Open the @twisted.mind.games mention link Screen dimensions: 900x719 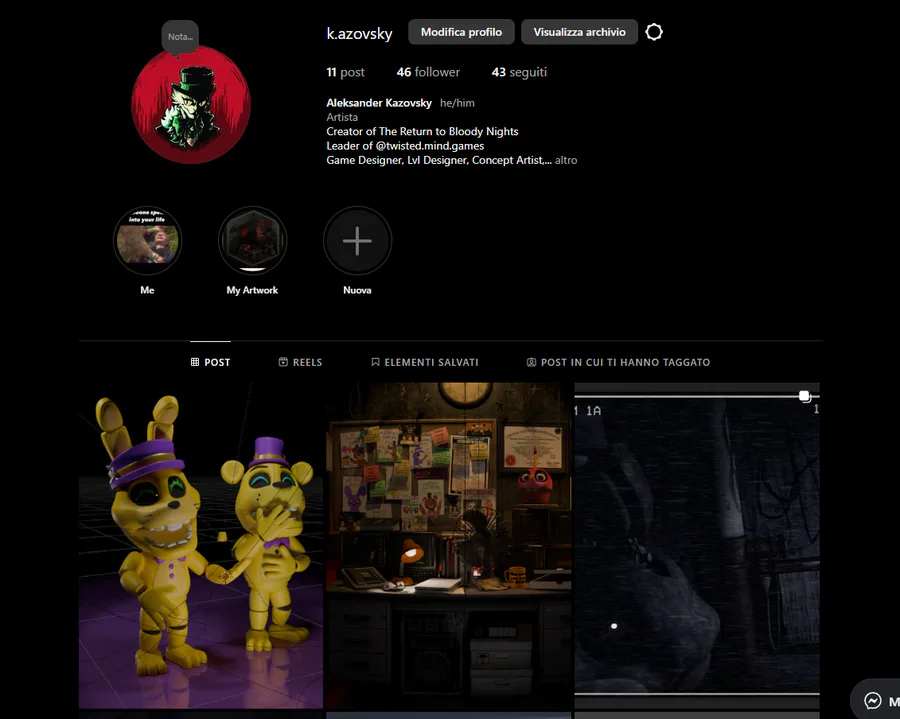point(429,146)
